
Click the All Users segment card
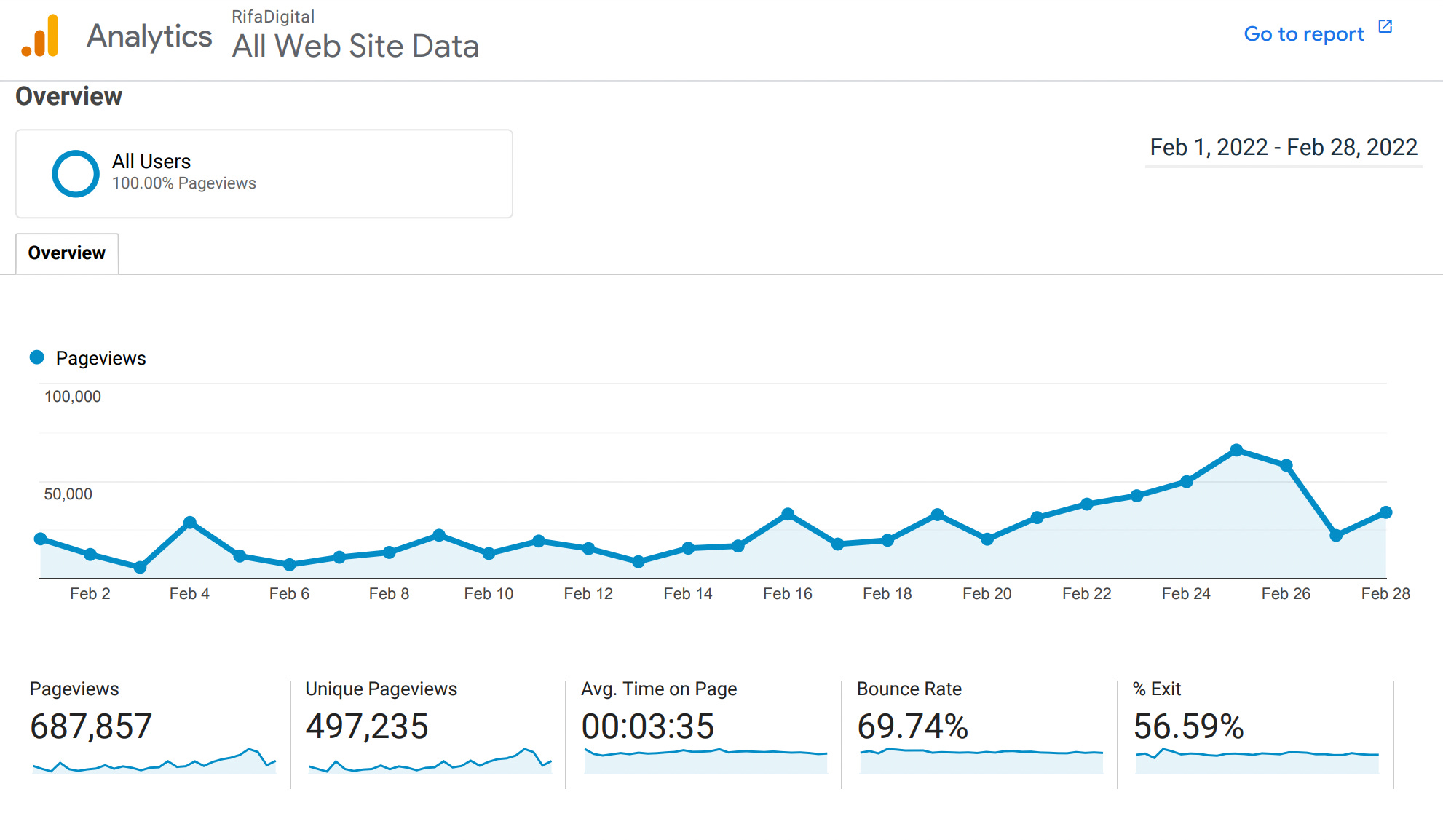(264, 174)
